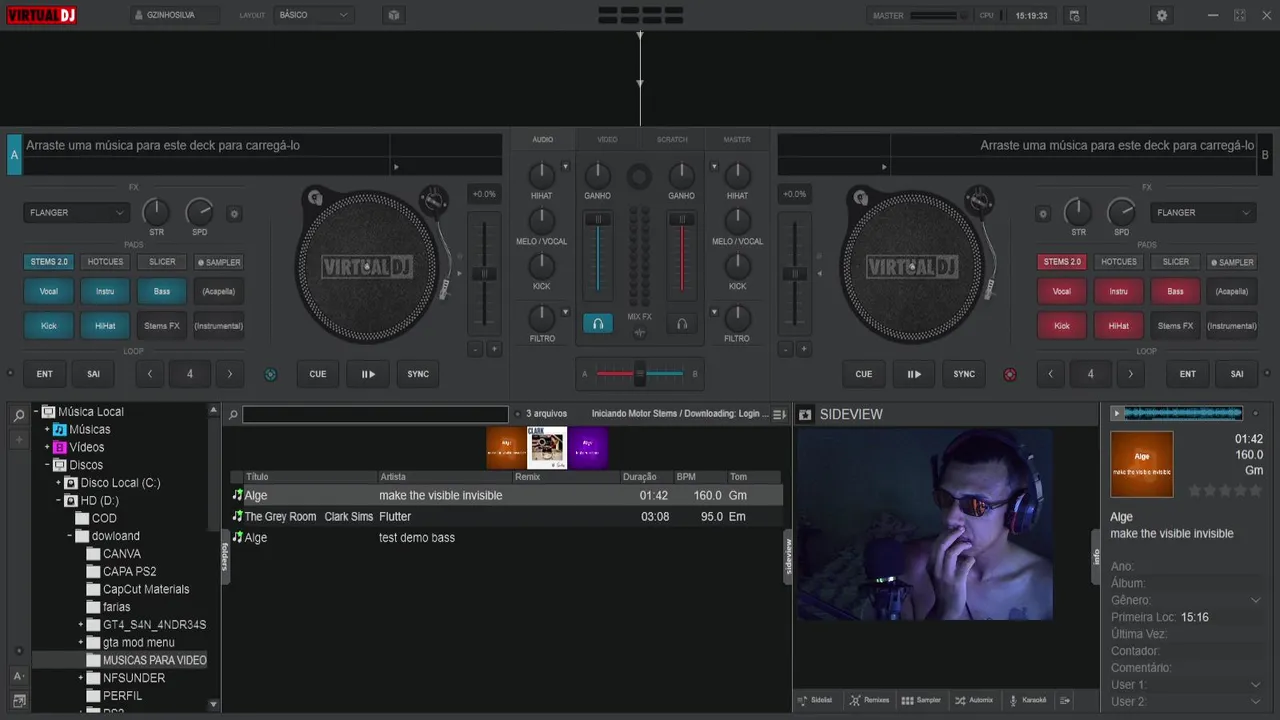Click the browser search magnifier icon
The width and height of the screenshot is (1280, 720).
(x=19, y=416)
